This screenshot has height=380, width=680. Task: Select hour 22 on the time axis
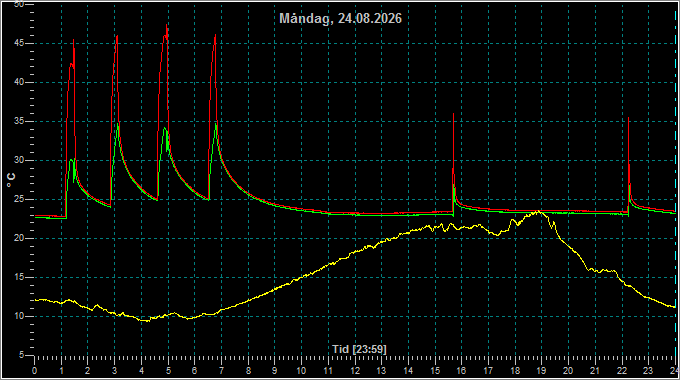(622, 371)
